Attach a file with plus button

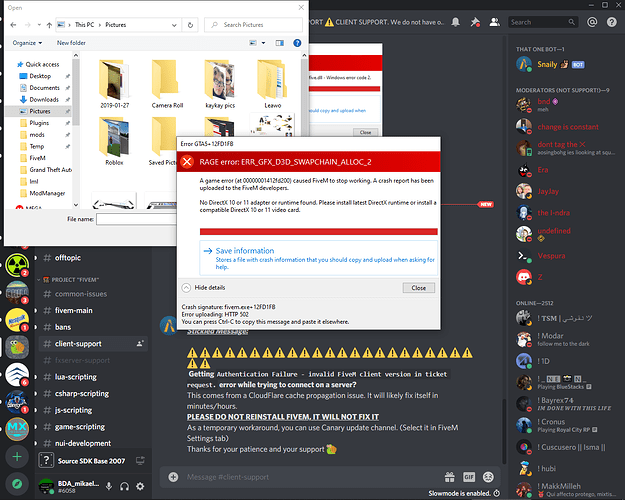173,477
